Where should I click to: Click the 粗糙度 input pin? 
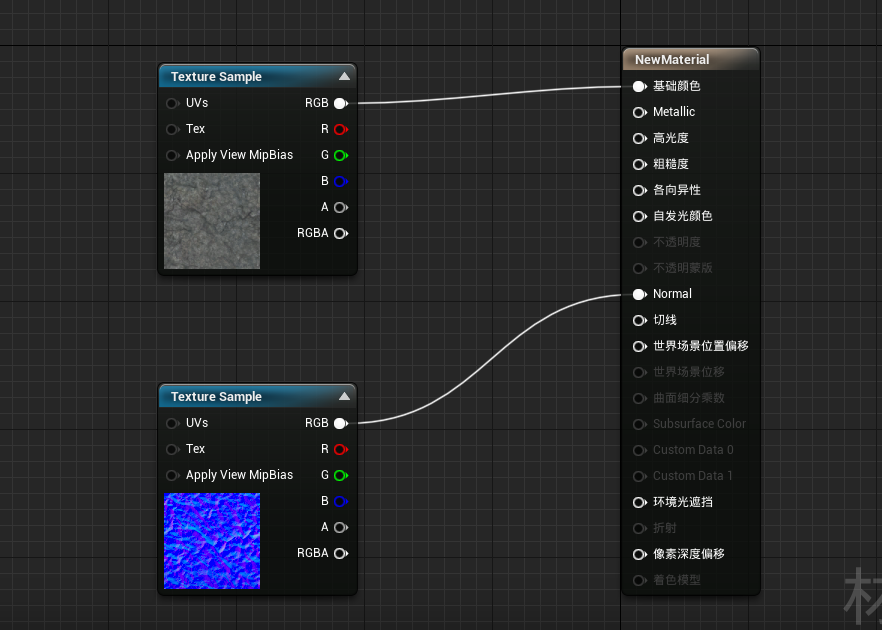coord(640,164)
